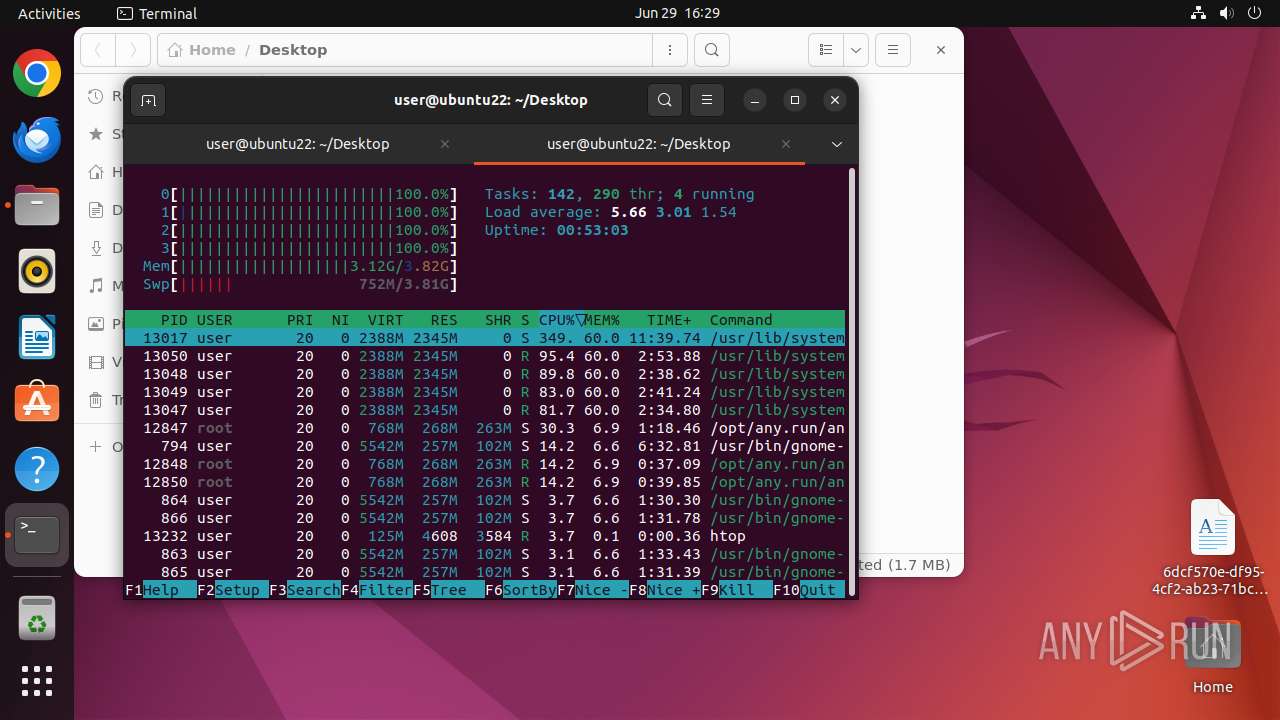Sort by the MEM% column header

[x=602, y=320]
